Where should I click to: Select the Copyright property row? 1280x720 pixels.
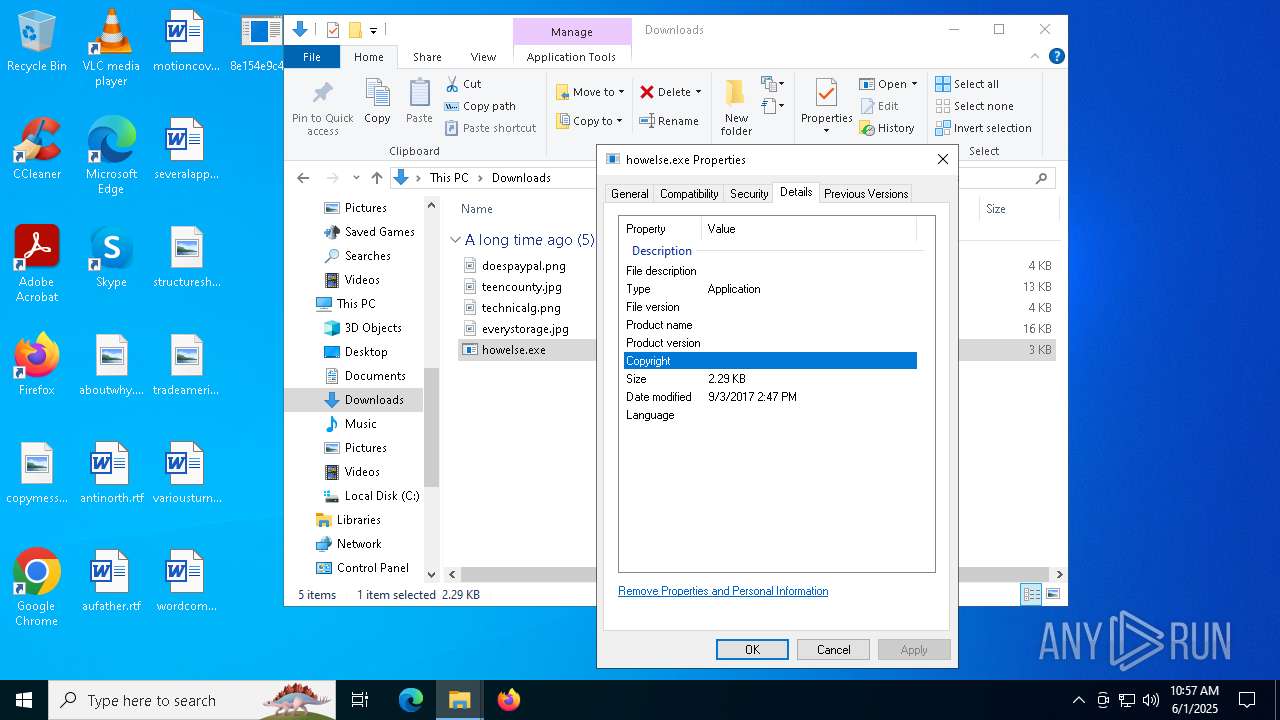(770, 361)
